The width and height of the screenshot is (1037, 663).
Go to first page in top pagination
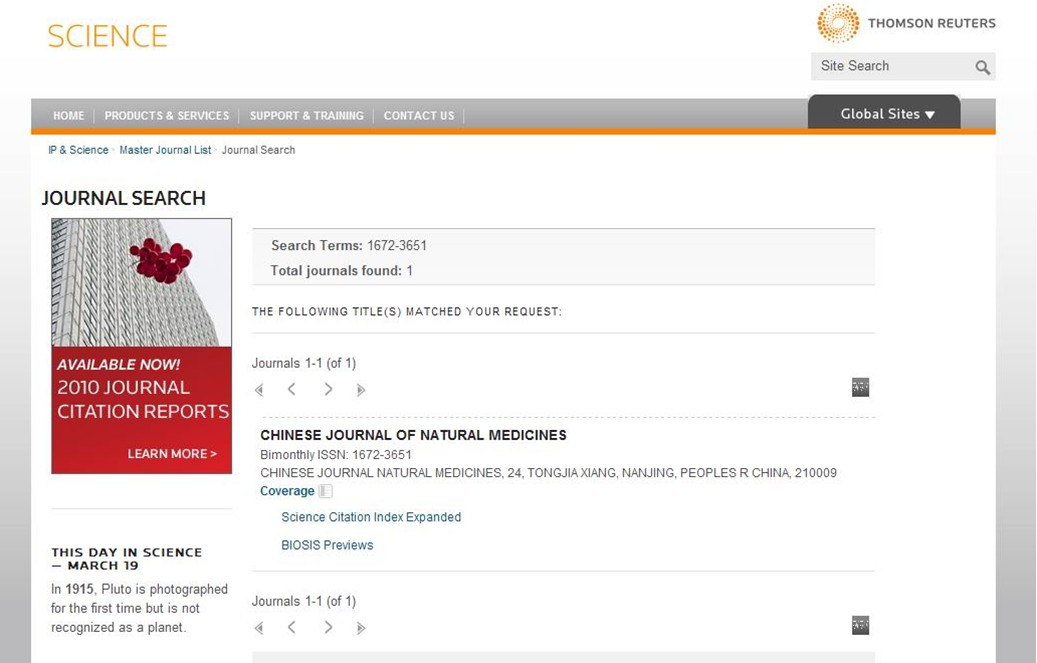[259, 390]
